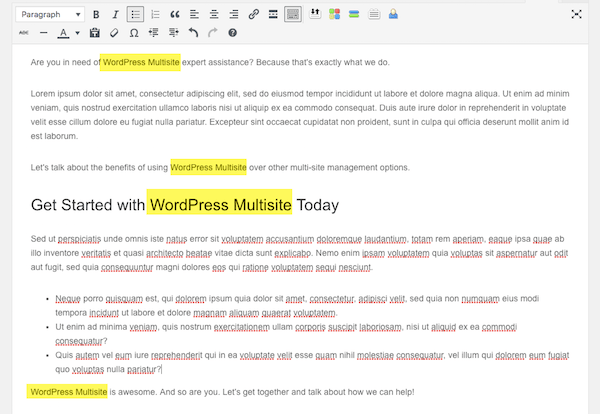Click the 'Sed ut perspiciatis' paragraph
This screenshot has width=600, height=414.
299,253
